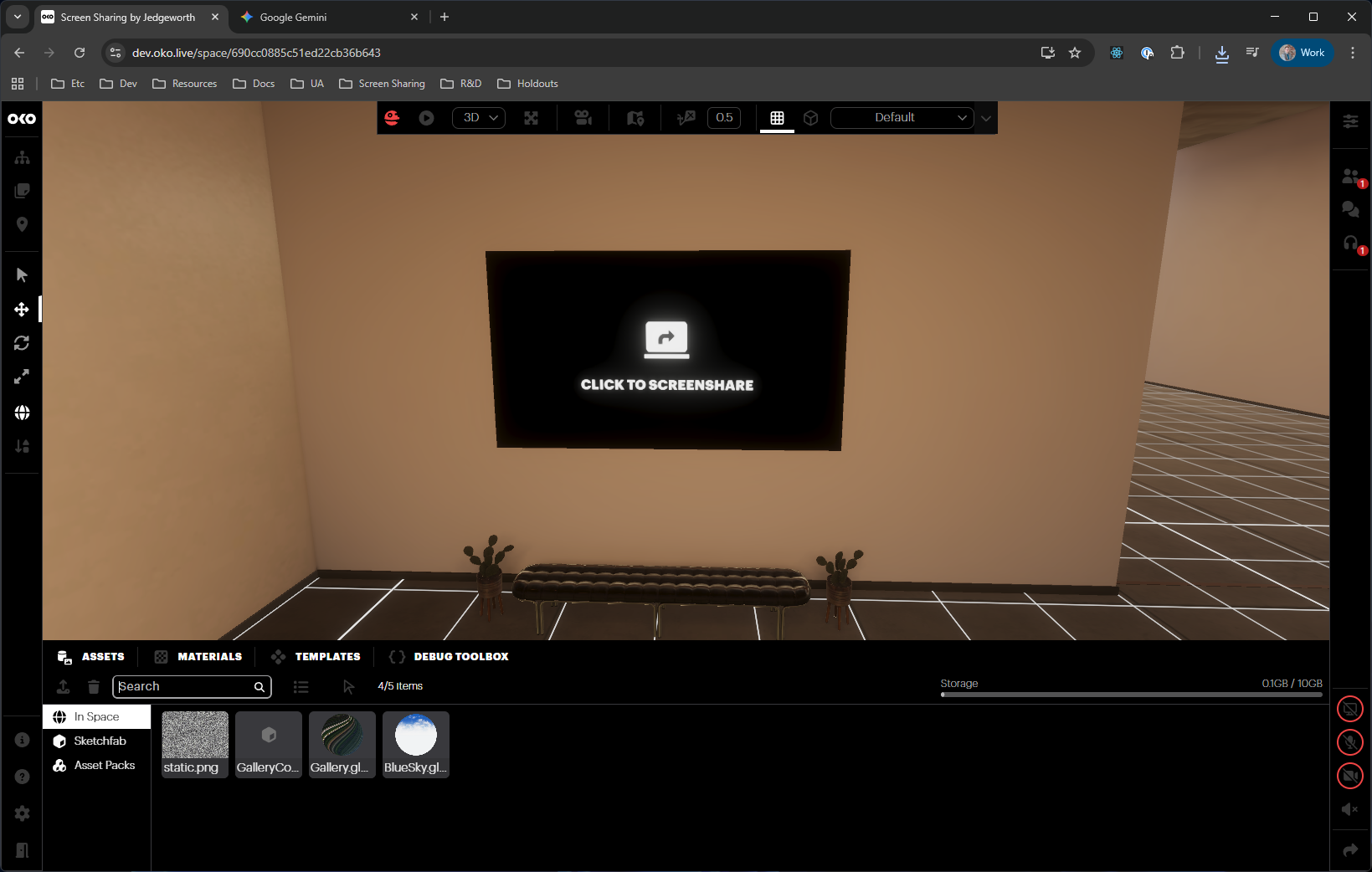Open the location pin panel
This screenshot has width=1372, height=872.
[x=22, y=224]
